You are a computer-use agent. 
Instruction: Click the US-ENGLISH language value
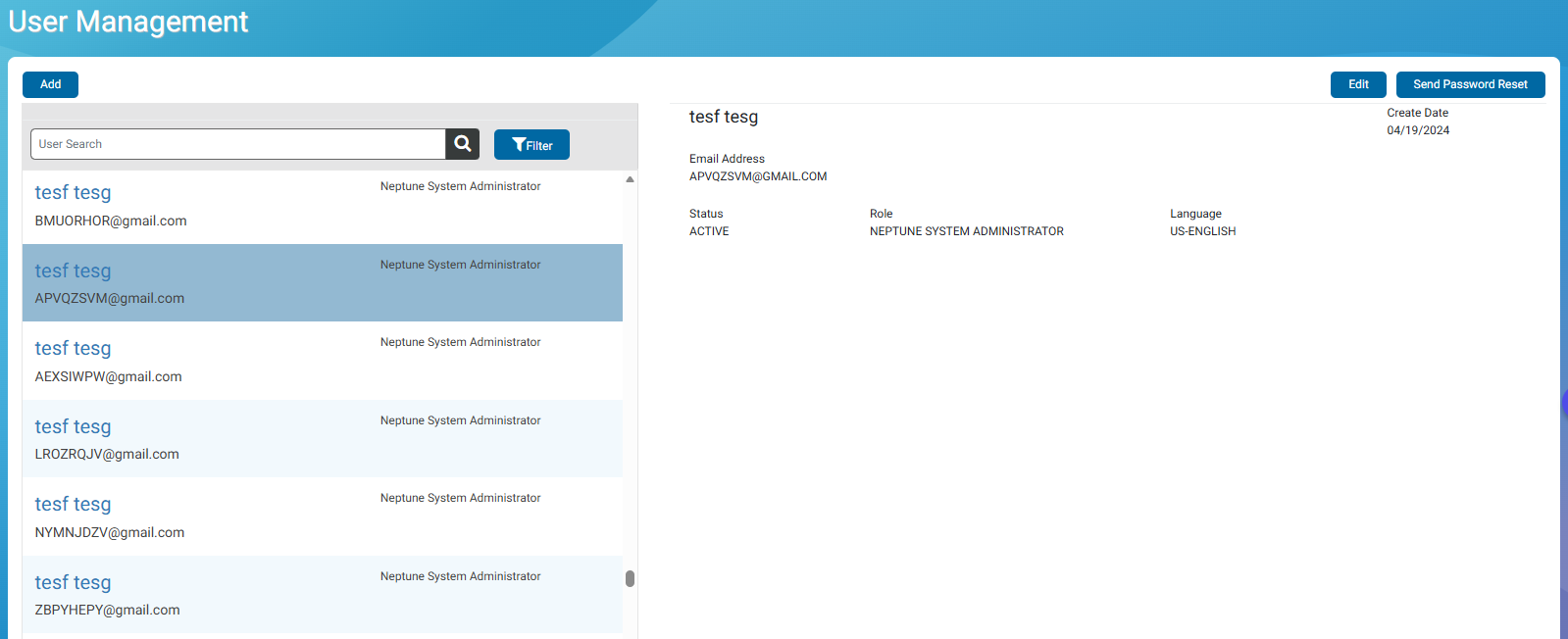tap(1202, 231)
